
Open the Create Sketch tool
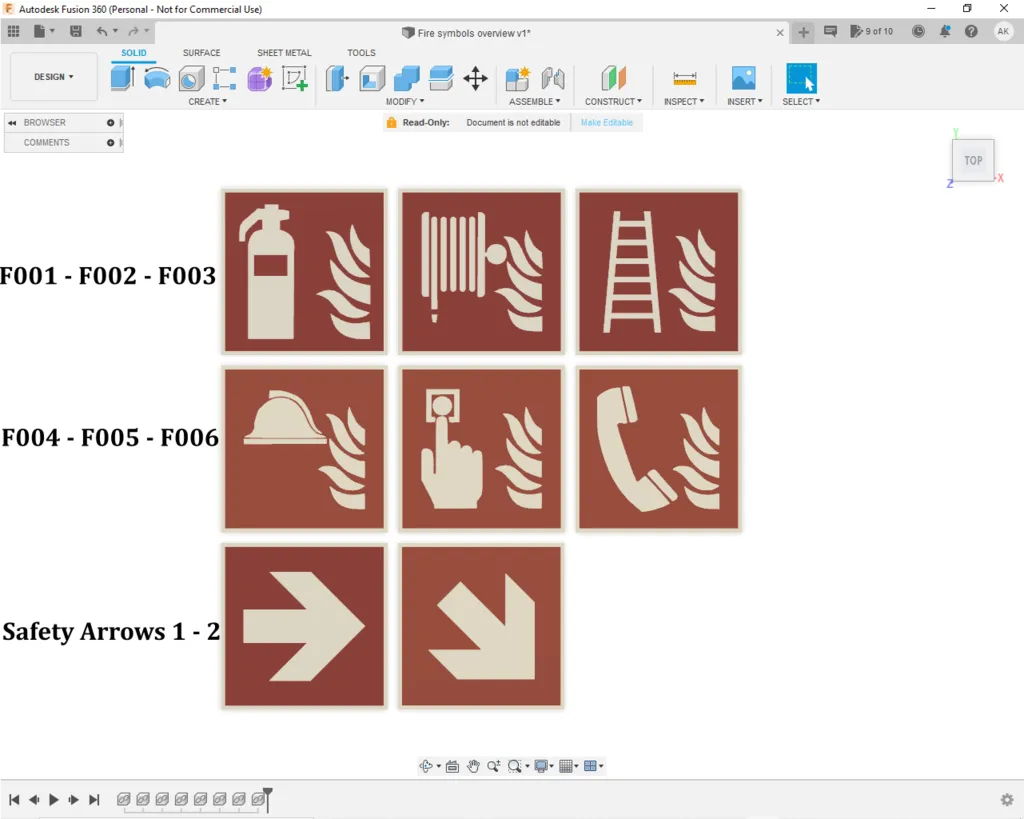tap(294, 78)
